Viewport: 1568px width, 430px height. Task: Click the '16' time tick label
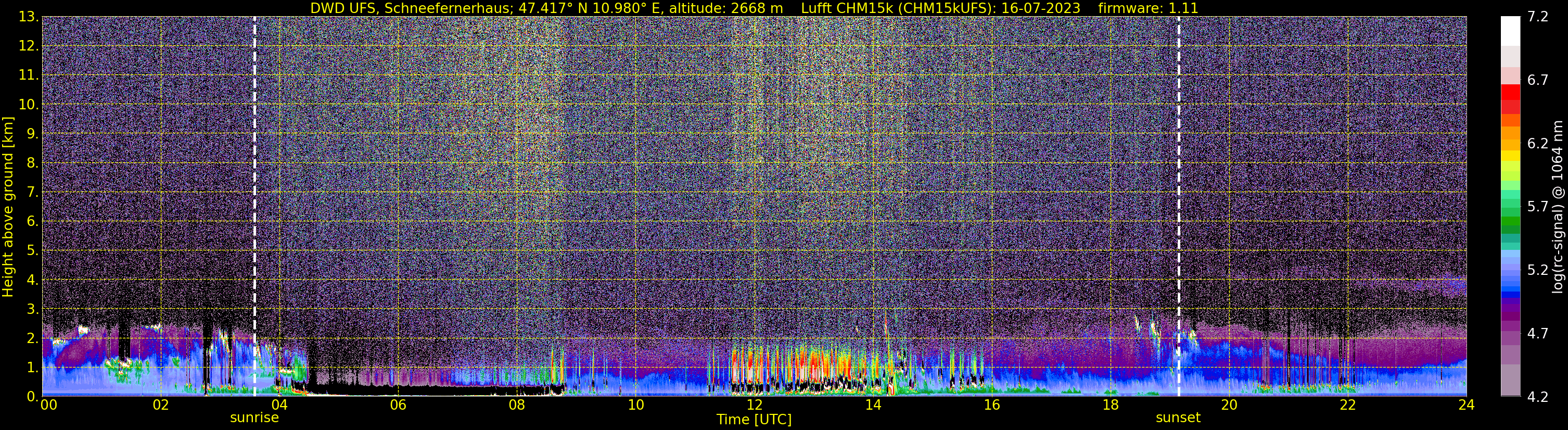[991, 405]
